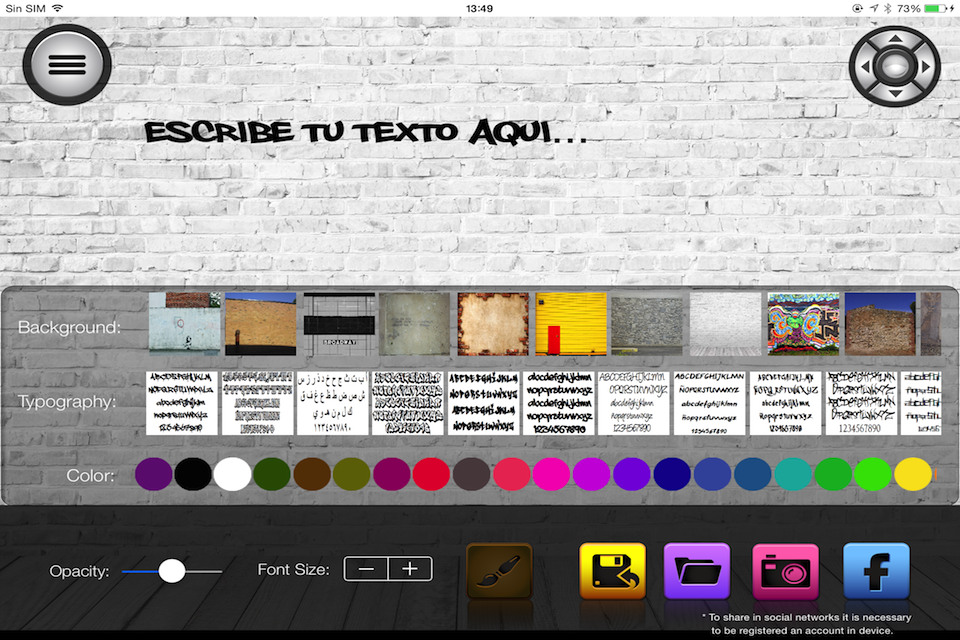Image resolution: width=960 pixels, height=640 pixels.
Task: Pick the navy blue color swatch
Action: [x=672, y=474]
